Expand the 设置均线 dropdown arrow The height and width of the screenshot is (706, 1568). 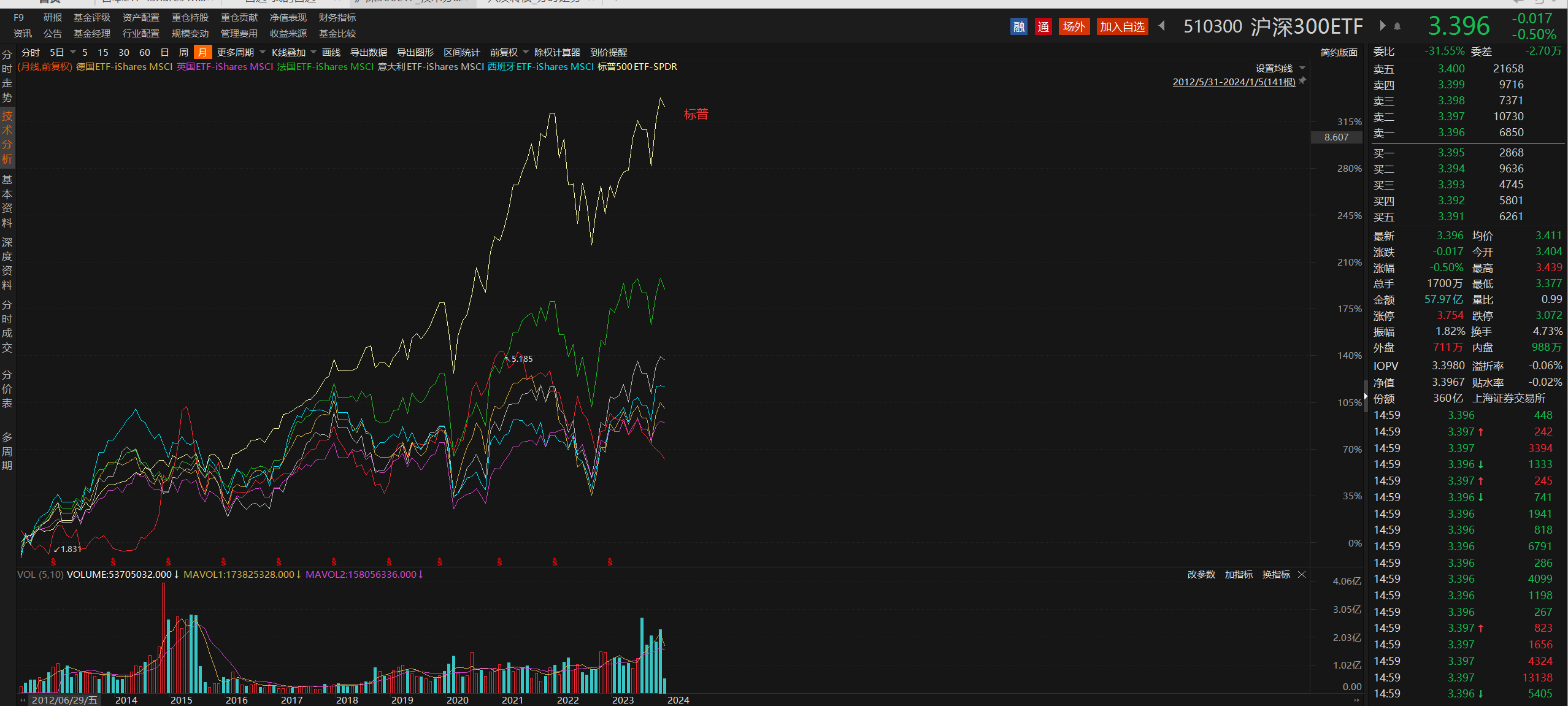[x=1302, y=68]
